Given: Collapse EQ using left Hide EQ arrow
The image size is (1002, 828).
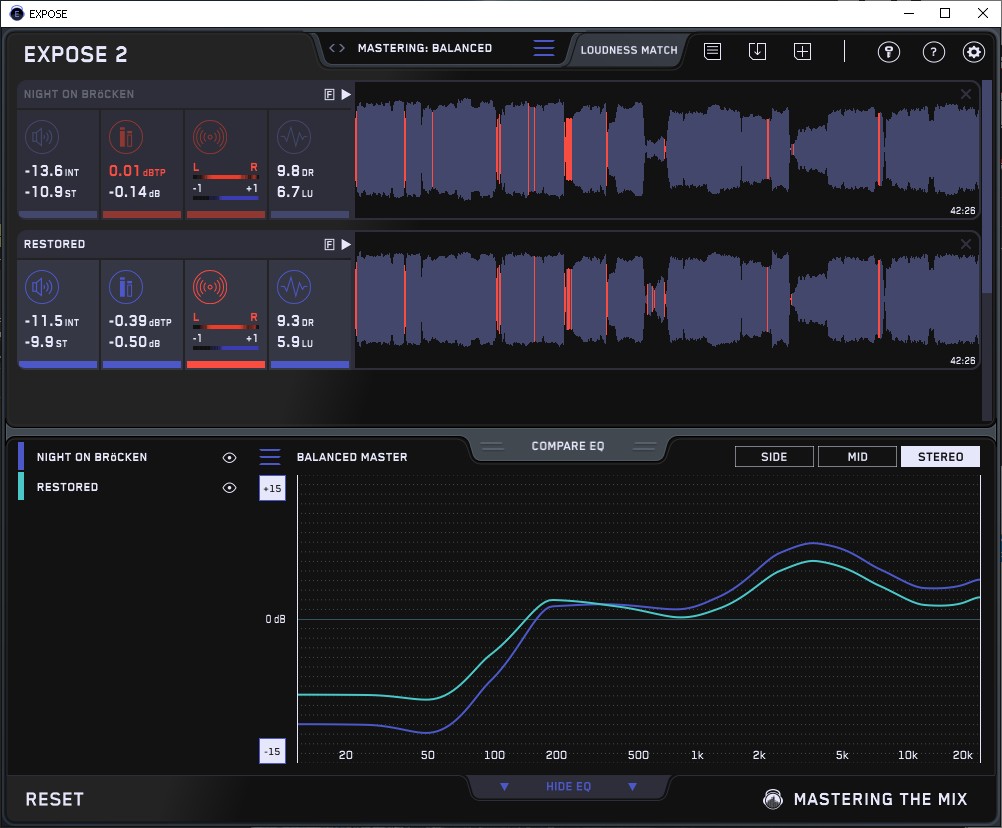Looking at the screenshot, I should pos(504,786).
